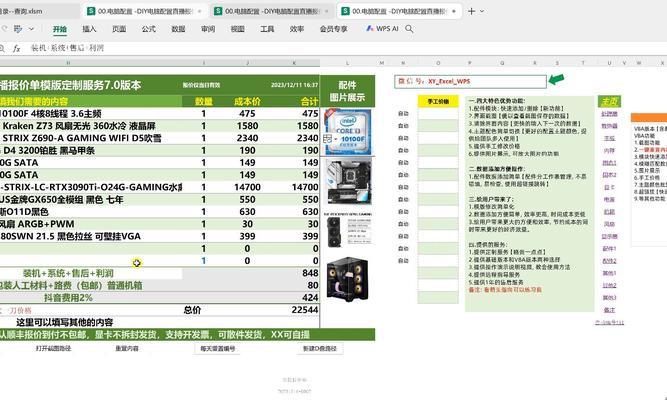Open the 工具 ribbon tab
Image resolution: width=667 pixels, height=400 pixels.
pyautogui.click(x=267, y=29)
